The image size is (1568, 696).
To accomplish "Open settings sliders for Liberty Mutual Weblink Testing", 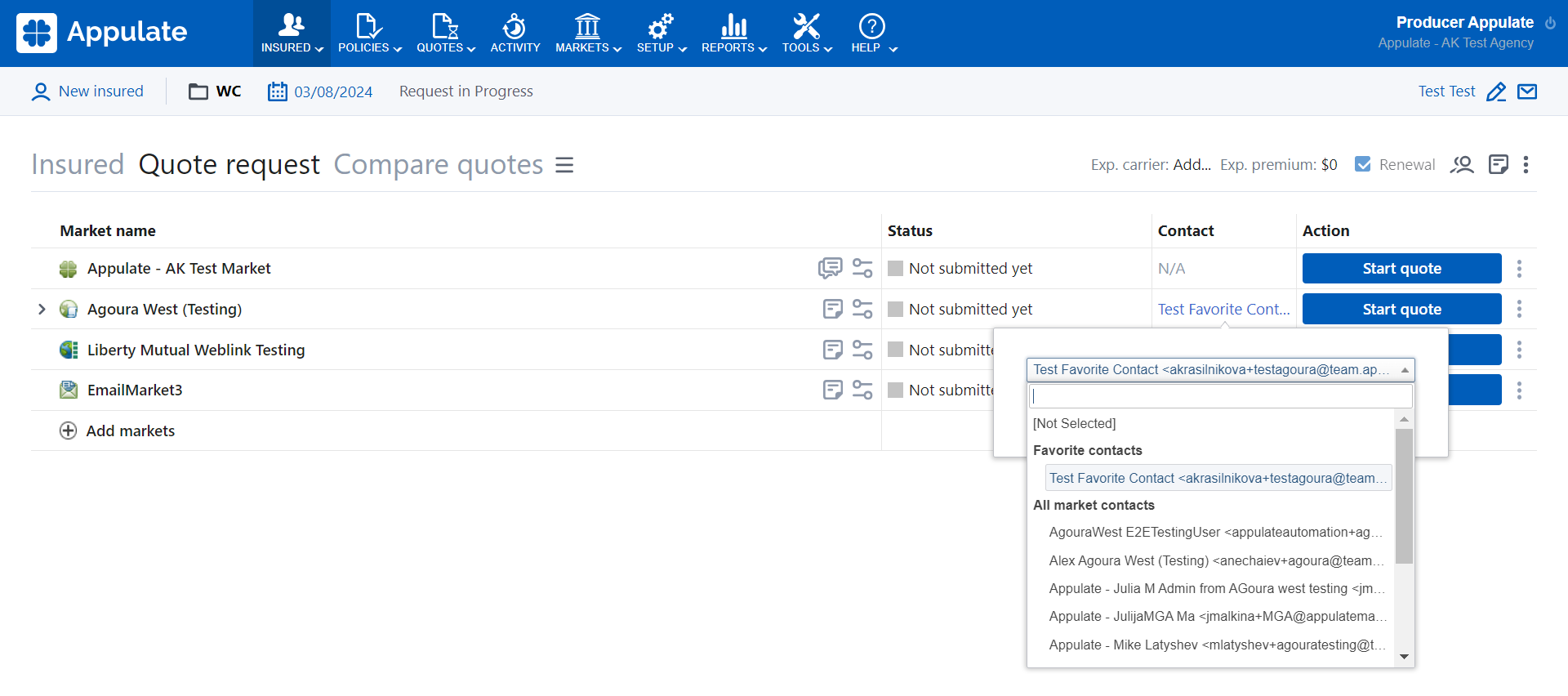I will 862,350.
